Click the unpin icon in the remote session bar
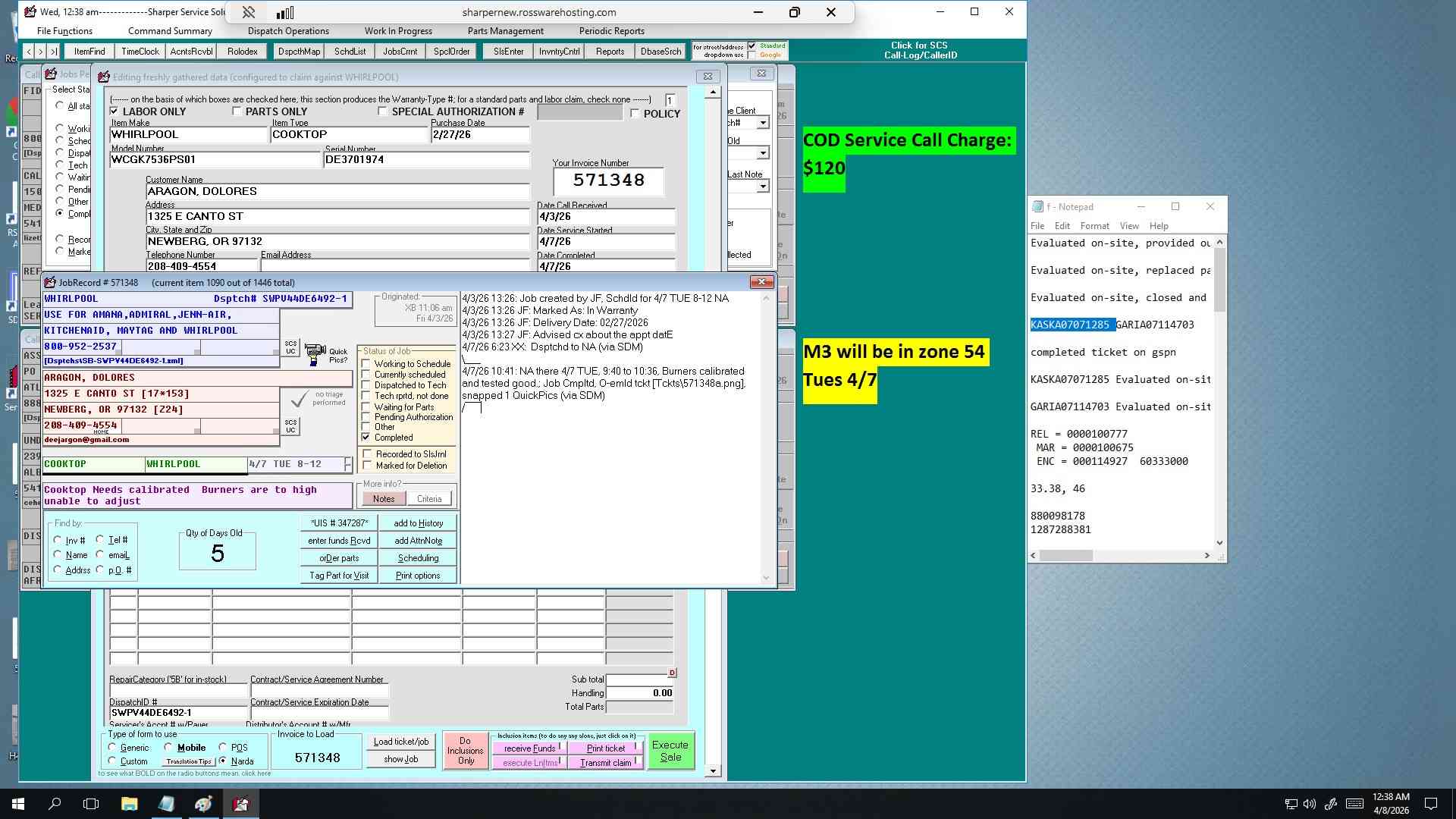The width and height of the screenshot is (1456, 819). 248,12
